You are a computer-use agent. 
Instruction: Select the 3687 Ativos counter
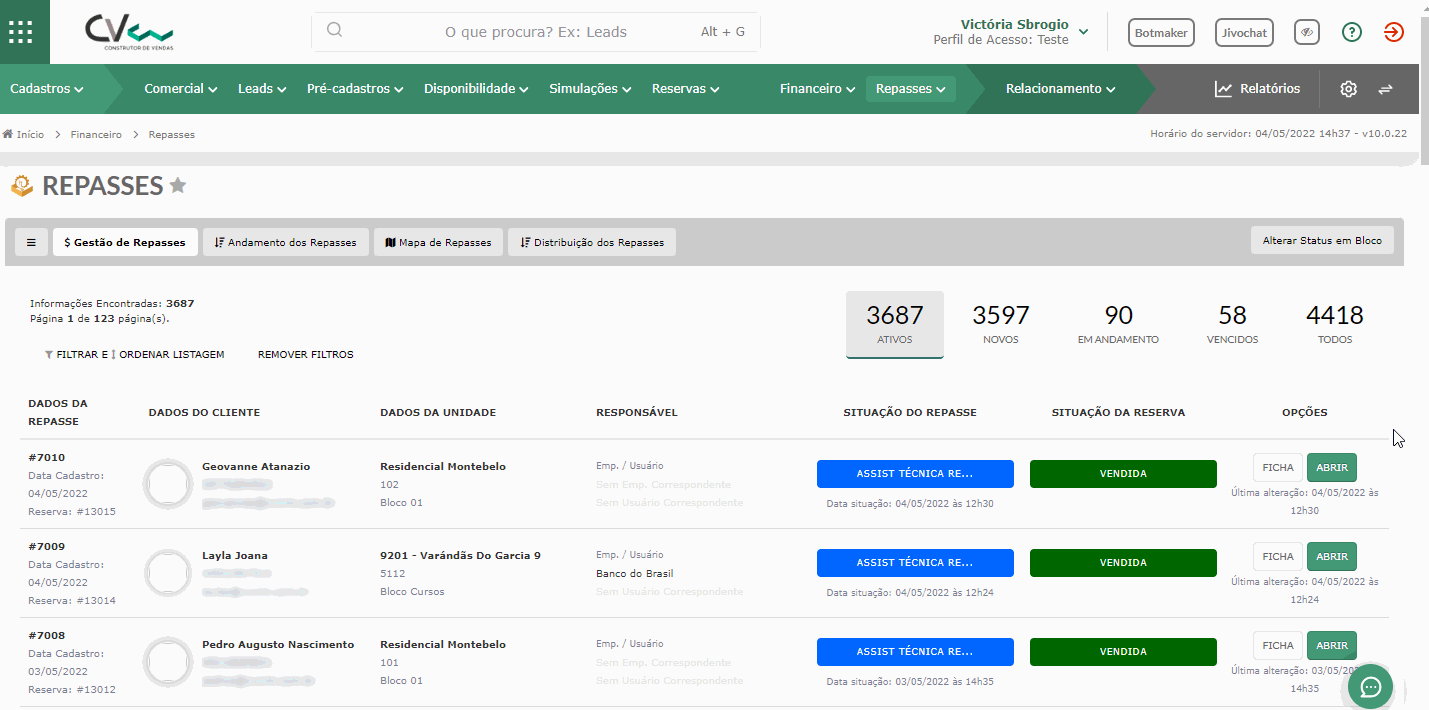tap(895, 324)
